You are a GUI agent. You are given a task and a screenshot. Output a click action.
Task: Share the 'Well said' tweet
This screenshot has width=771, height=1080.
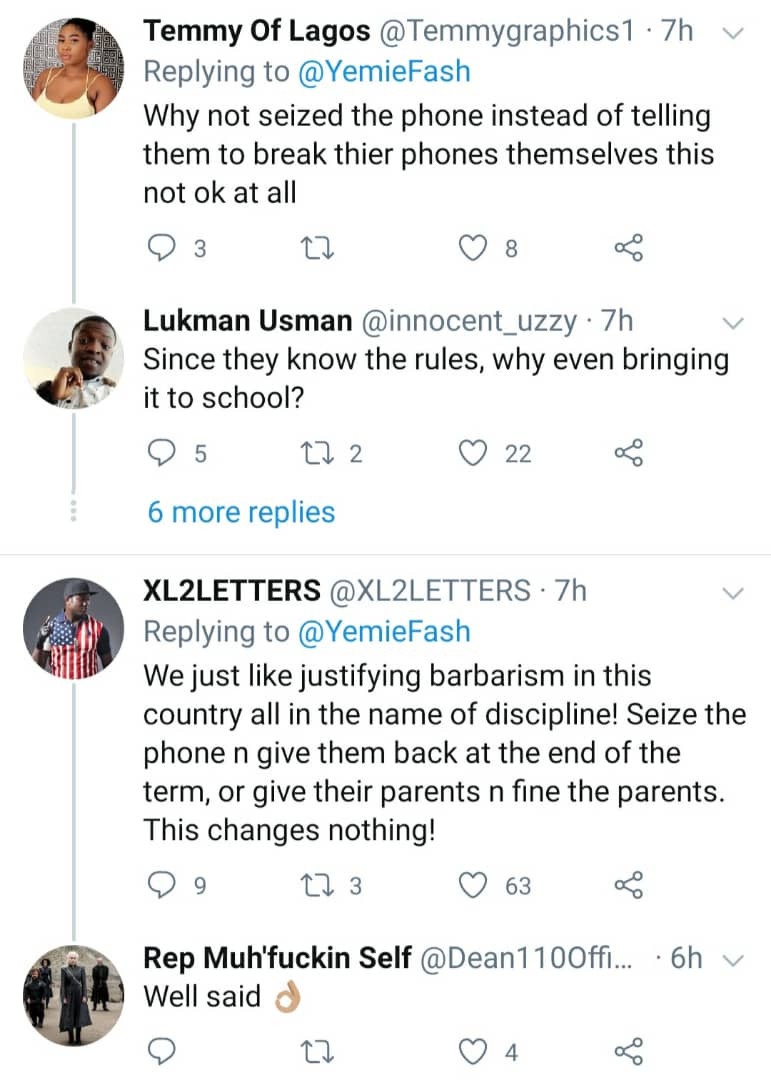(628, 1050)
